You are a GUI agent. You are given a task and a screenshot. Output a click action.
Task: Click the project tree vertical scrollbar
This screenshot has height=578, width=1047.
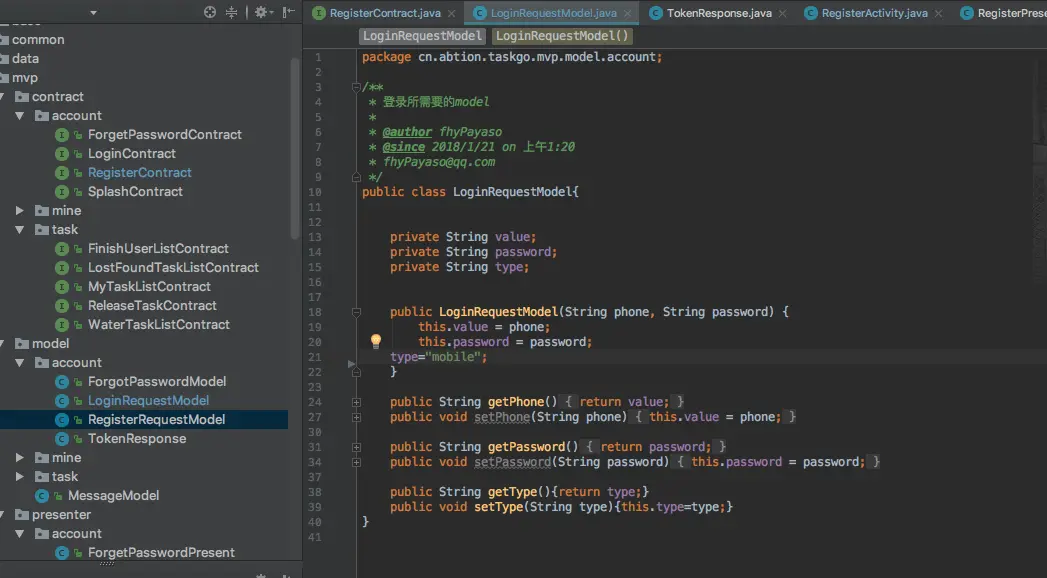295,140
